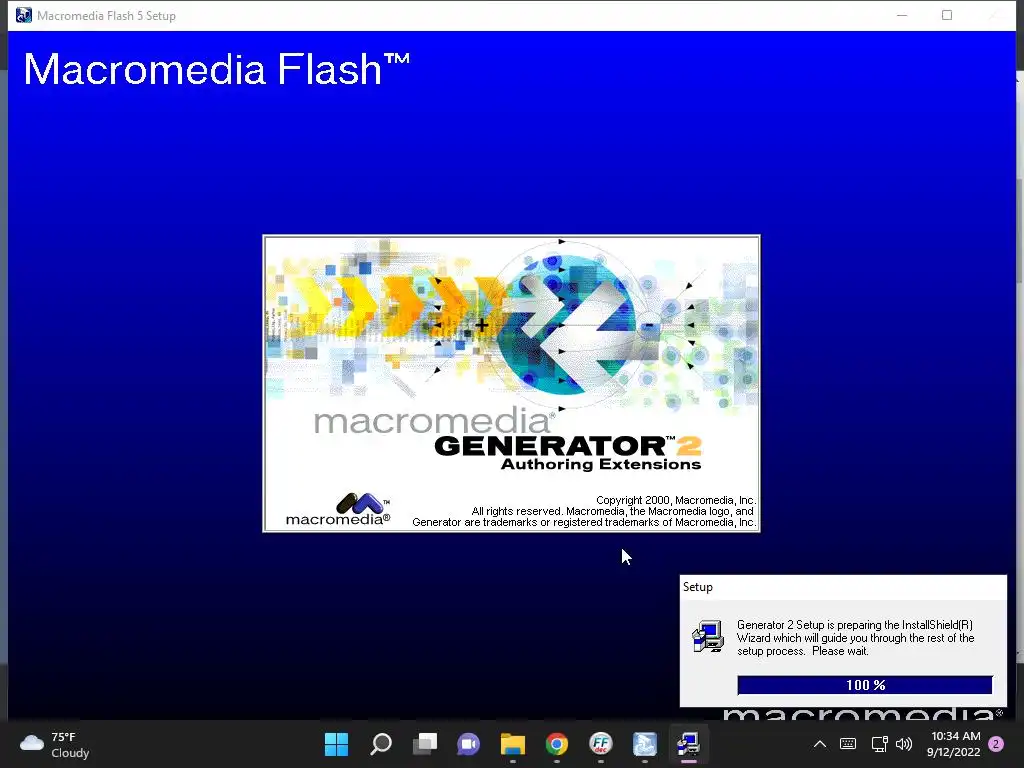Screen dimensions: 1024x768
Task: Open the network status tray icon
Action: coord(879,744)
